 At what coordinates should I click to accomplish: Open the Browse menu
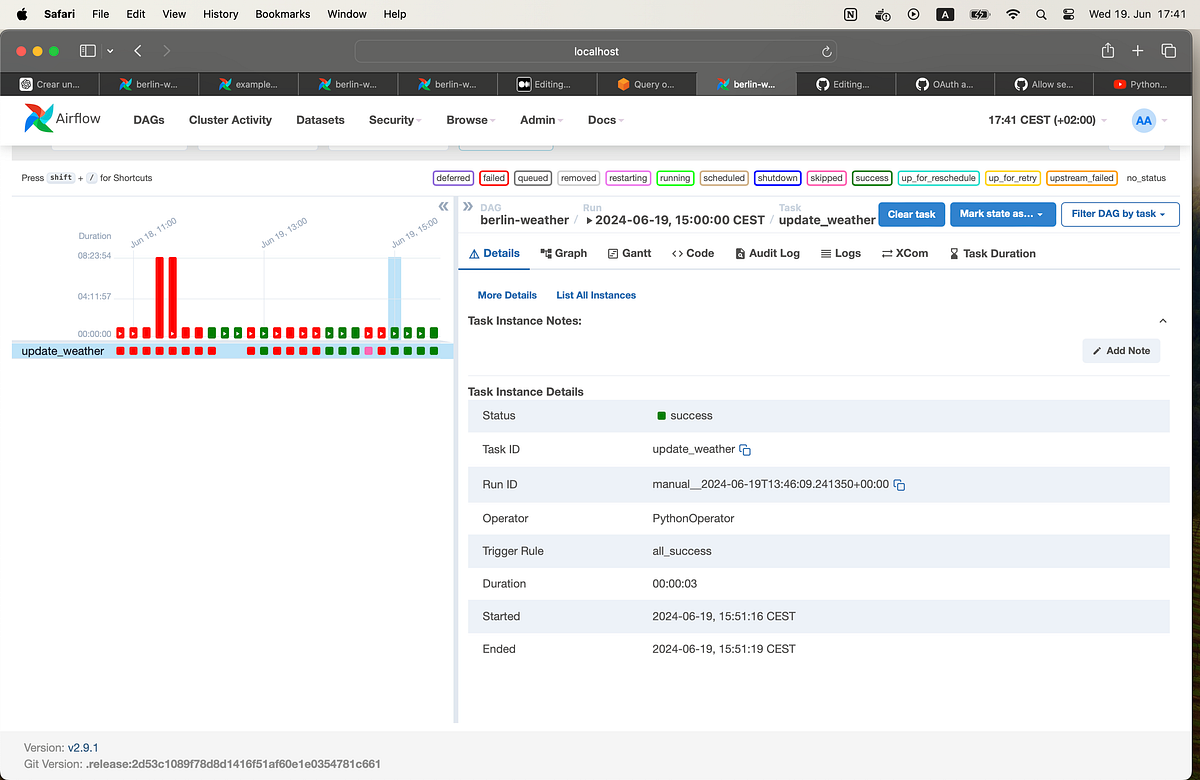pos(466,119)
